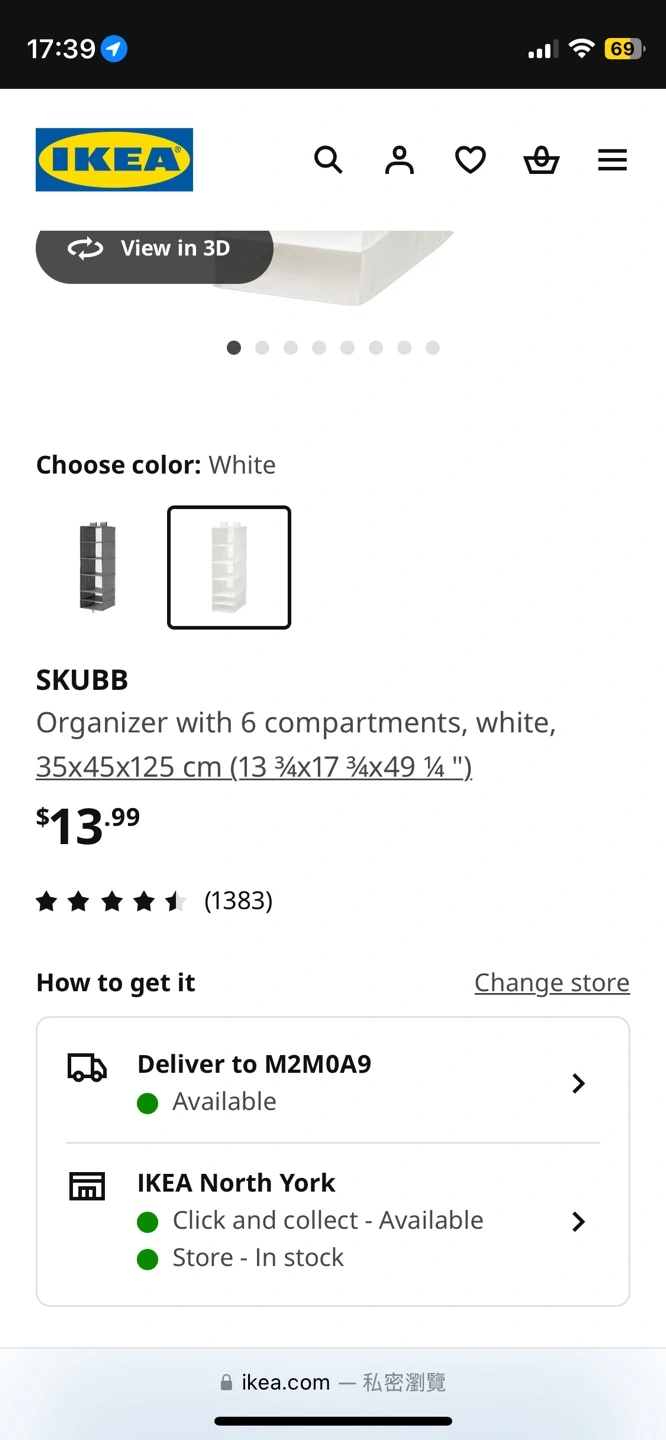
Task: Tap the star rating to view reviews
Action: point(112,902)
